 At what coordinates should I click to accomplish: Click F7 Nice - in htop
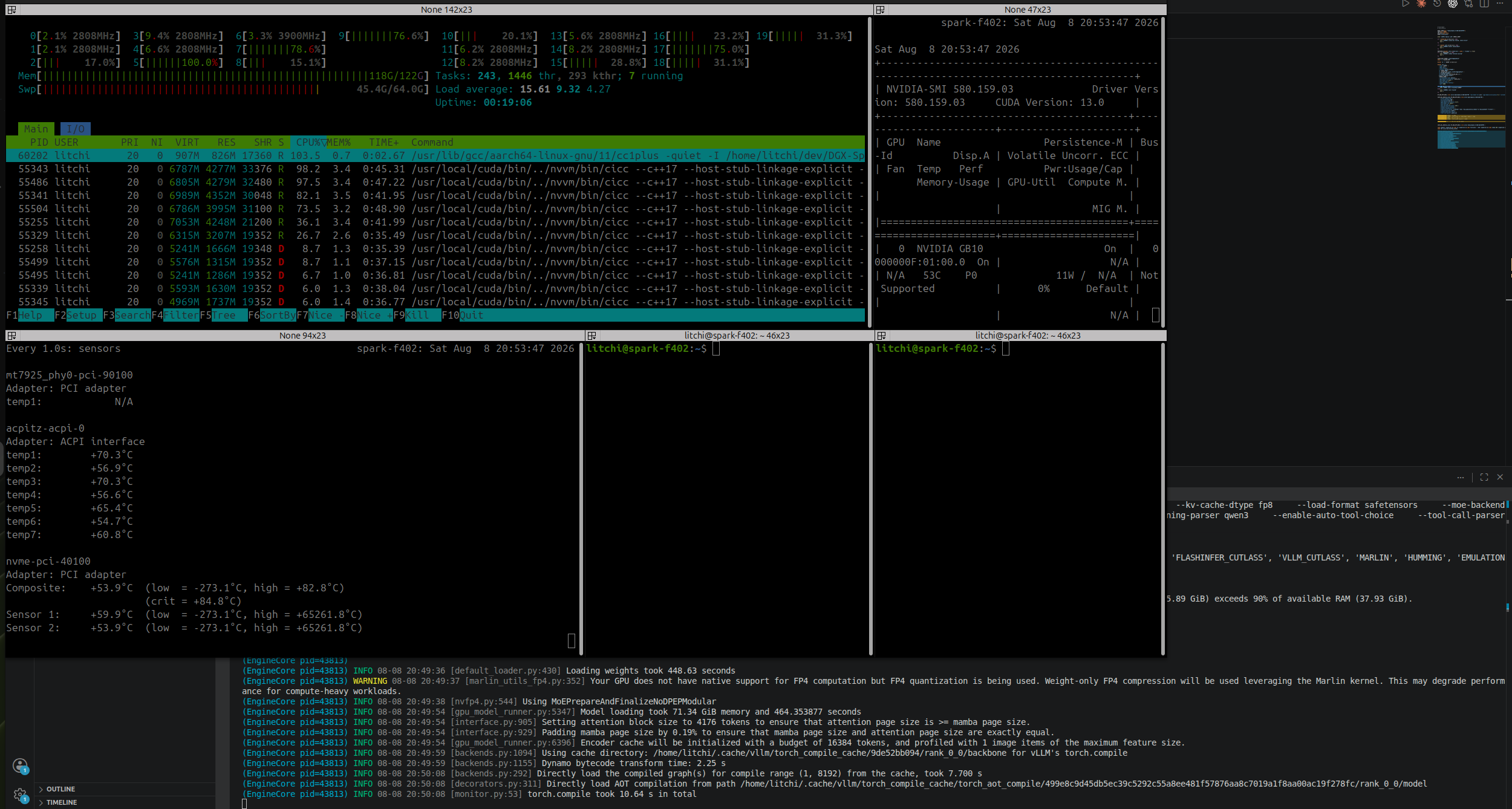click(321, 315)
